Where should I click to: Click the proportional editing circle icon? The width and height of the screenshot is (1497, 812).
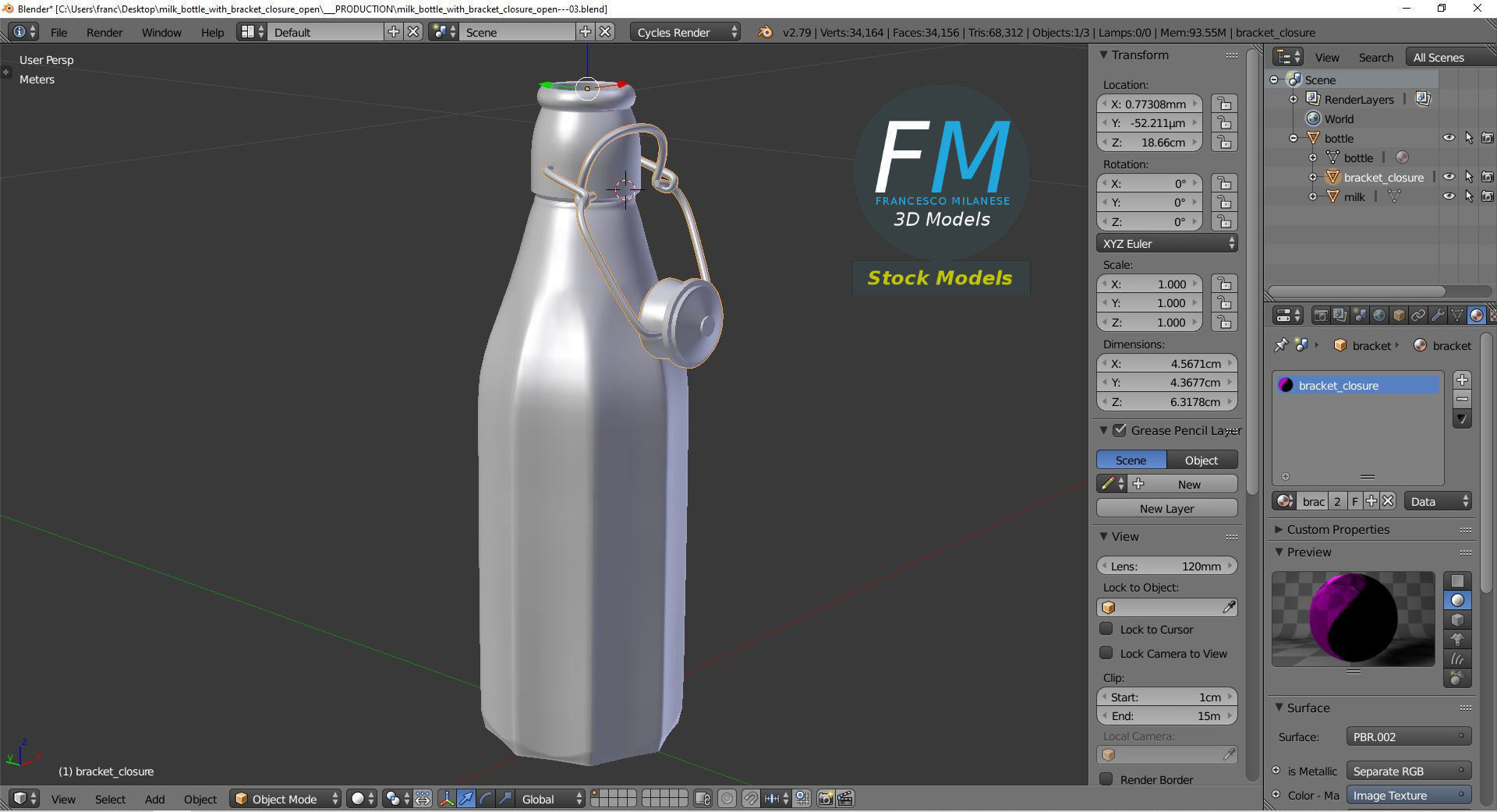click(727, 799)
